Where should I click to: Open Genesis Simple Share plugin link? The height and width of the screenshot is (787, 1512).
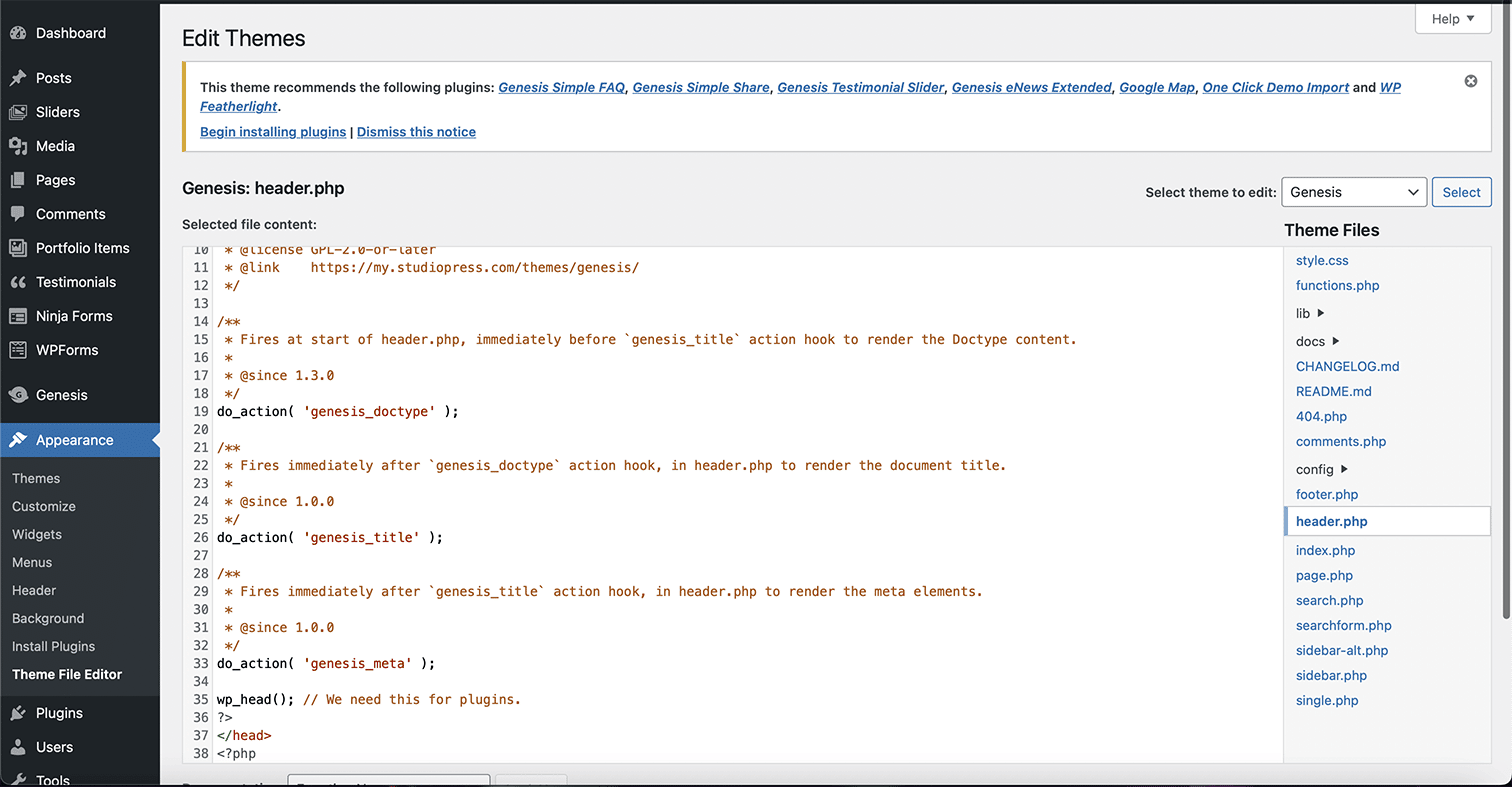point(701,87)
